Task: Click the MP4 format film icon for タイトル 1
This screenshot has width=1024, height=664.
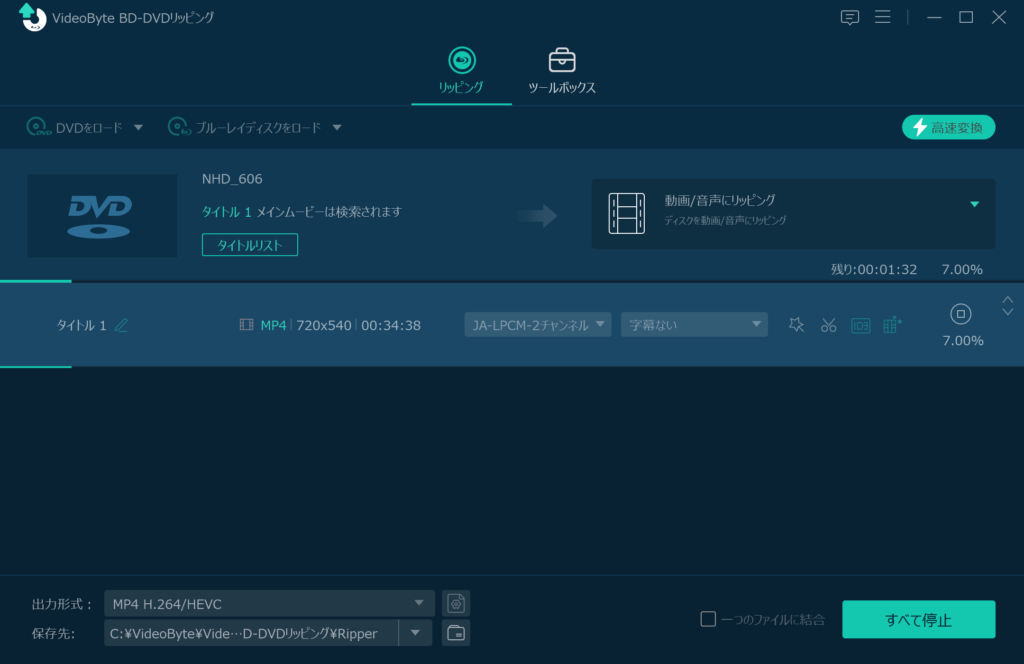Action: 246,324
